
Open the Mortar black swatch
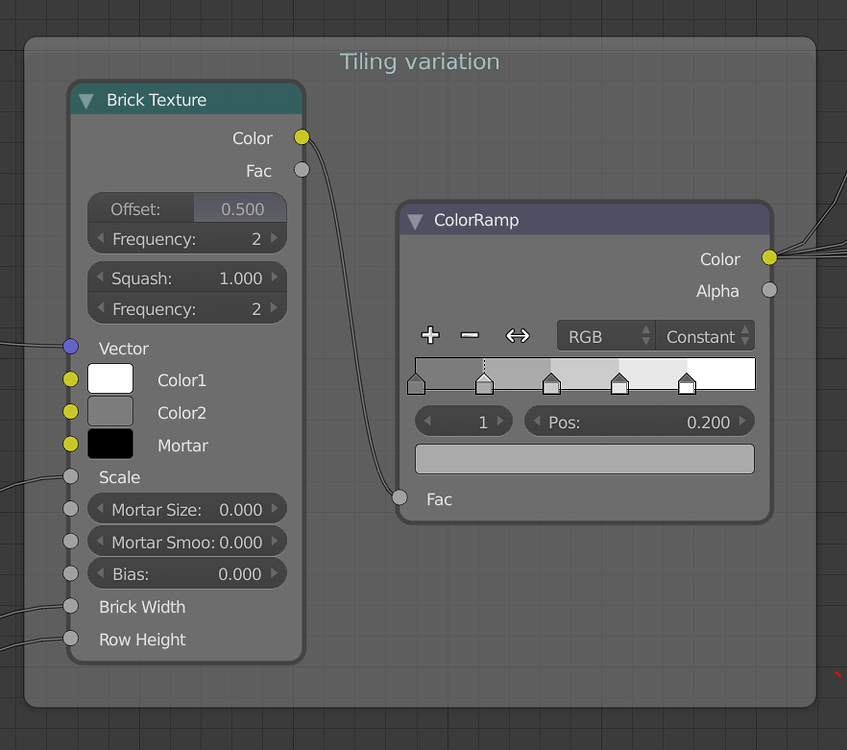(x=110, y=444)
